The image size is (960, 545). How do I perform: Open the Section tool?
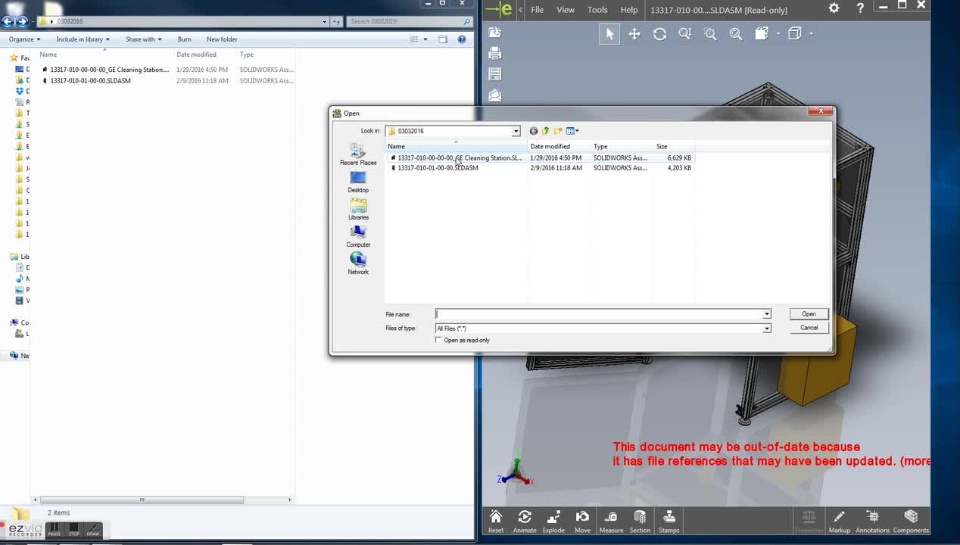click(640, 521)
